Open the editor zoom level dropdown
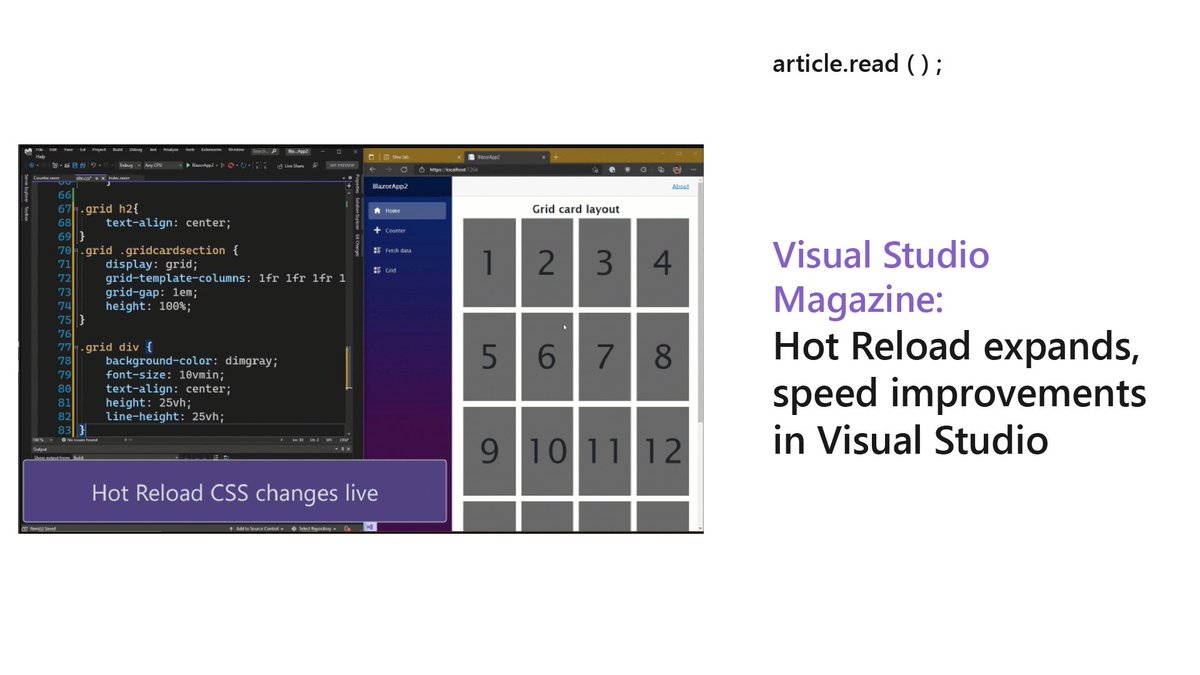 tap(40, 440)
